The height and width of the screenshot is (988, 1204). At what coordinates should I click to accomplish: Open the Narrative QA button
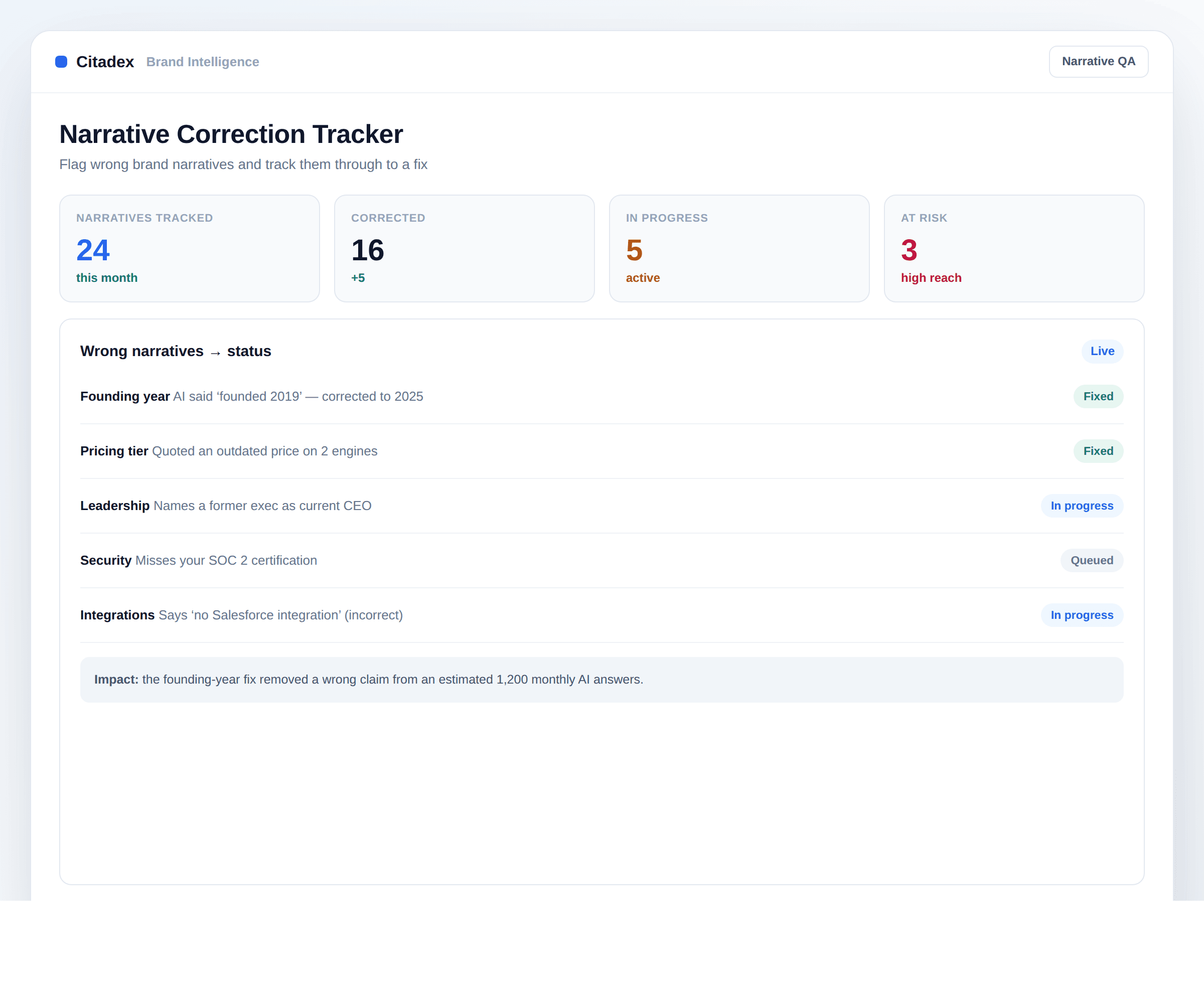(x=1098, y=62)
